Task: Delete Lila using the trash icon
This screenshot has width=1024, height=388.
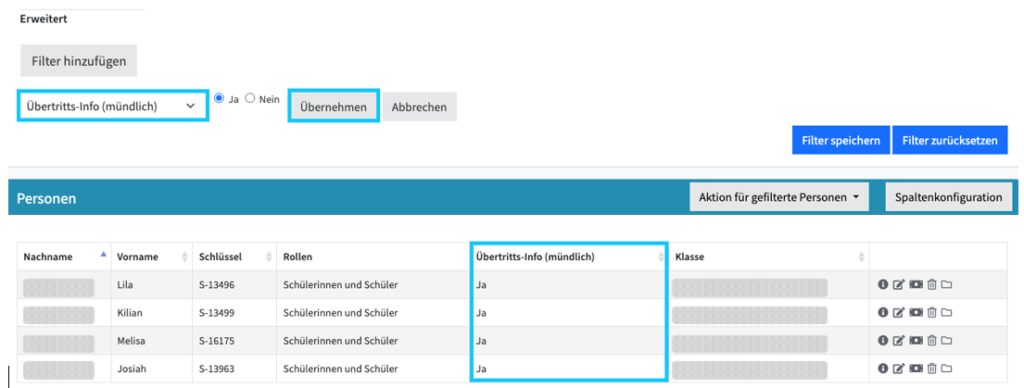Action: tap(932, 284)
